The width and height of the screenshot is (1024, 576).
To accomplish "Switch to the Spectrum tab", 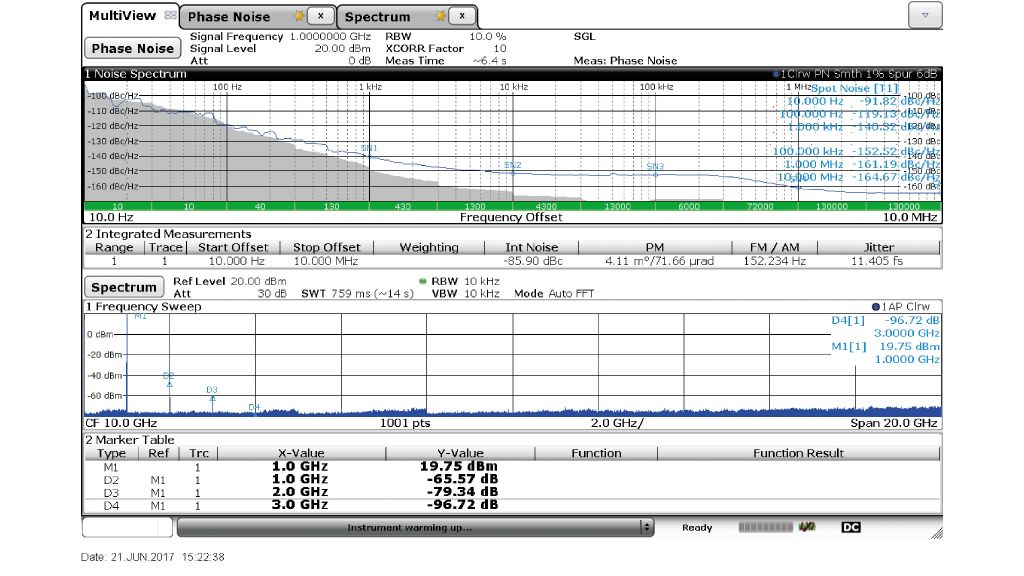I will click(380, 15).
